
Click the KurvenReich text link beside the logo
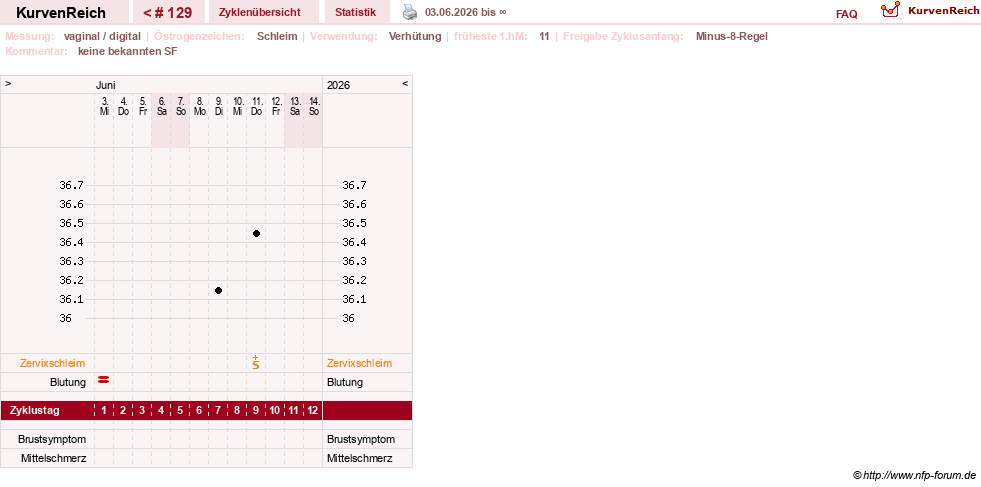[x=943, y=10]
